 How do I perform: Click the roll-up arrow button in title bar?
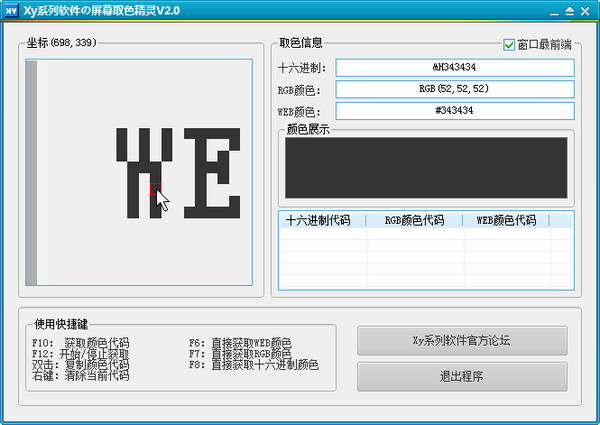pyautogui.click(x=569, y=10)
